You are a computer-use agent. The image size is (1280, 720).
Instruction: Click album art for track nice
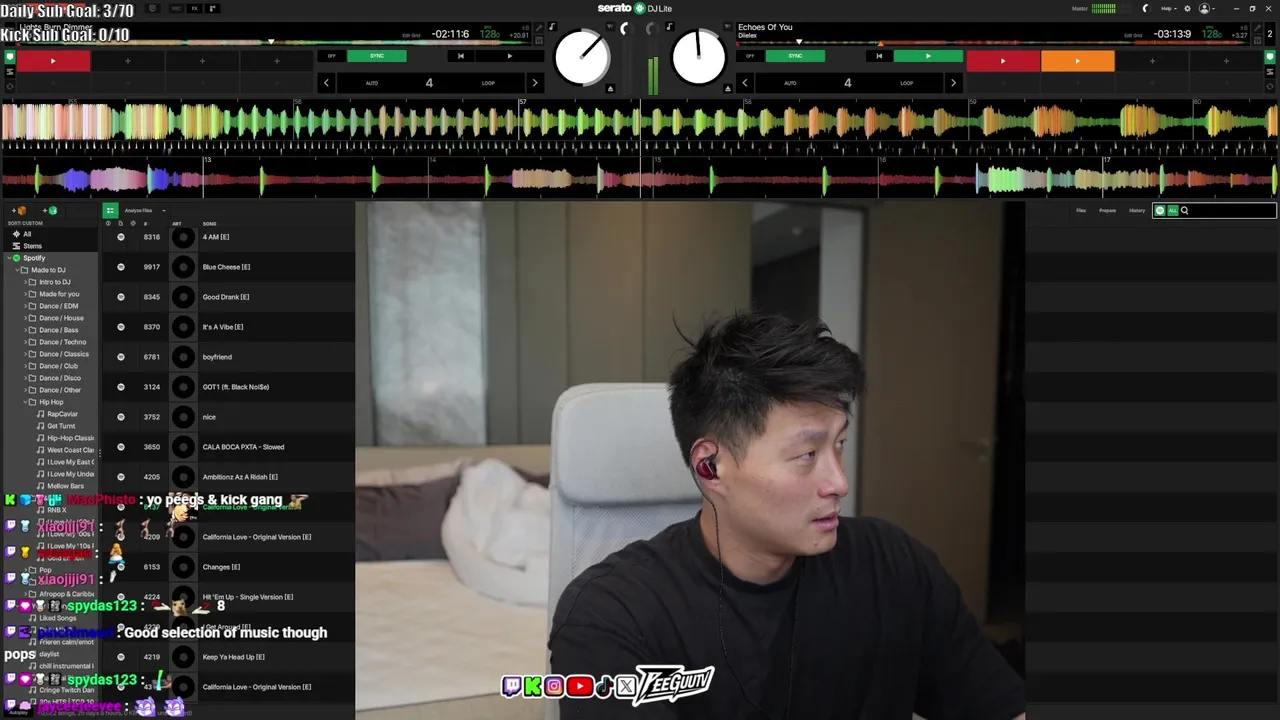click(x=183, y=417)
